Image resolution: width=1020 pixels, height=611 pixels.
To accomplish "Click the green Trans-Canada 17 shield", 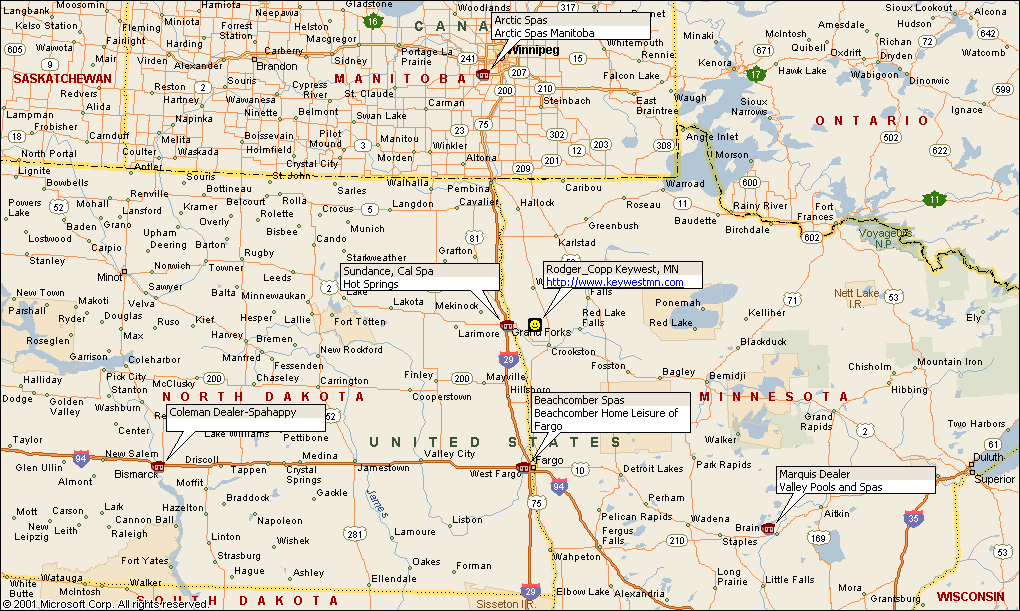I will (x=755, y=74).
